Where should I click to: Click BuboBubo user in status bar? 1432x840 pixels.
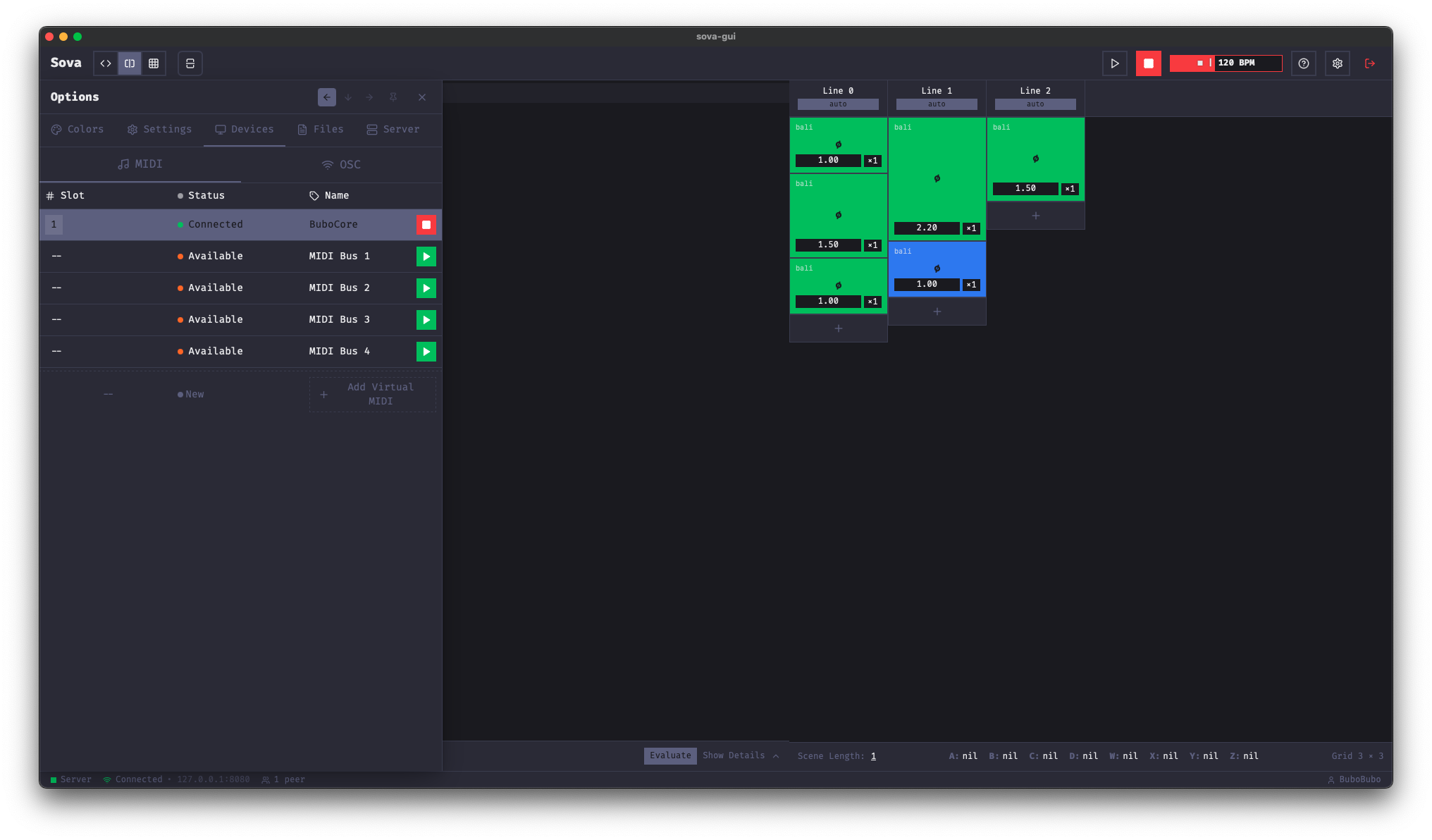pos(1354,779)
